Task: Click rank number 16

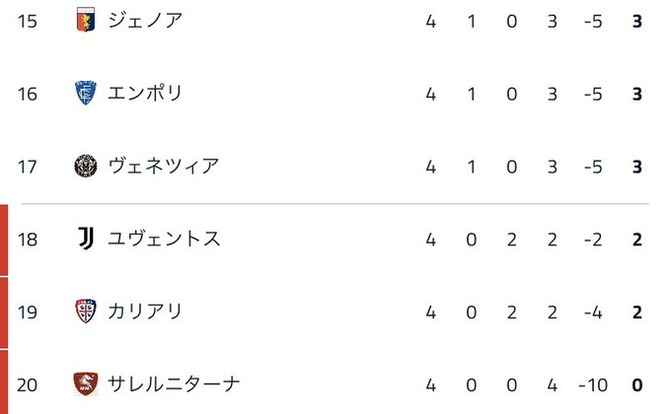Action: pyautogui.click(x=28, y=93)
